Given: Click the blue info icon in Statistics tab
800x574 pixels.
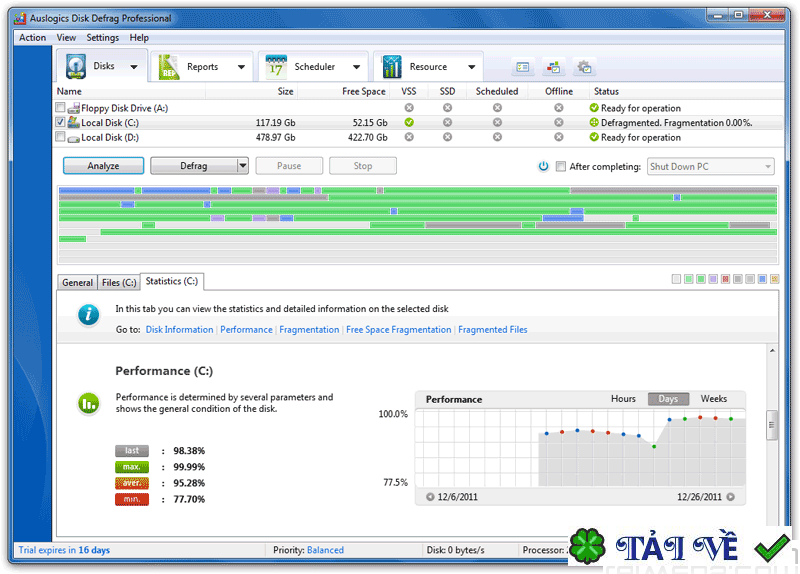Looking at the screenshot, I should (88, 314).
